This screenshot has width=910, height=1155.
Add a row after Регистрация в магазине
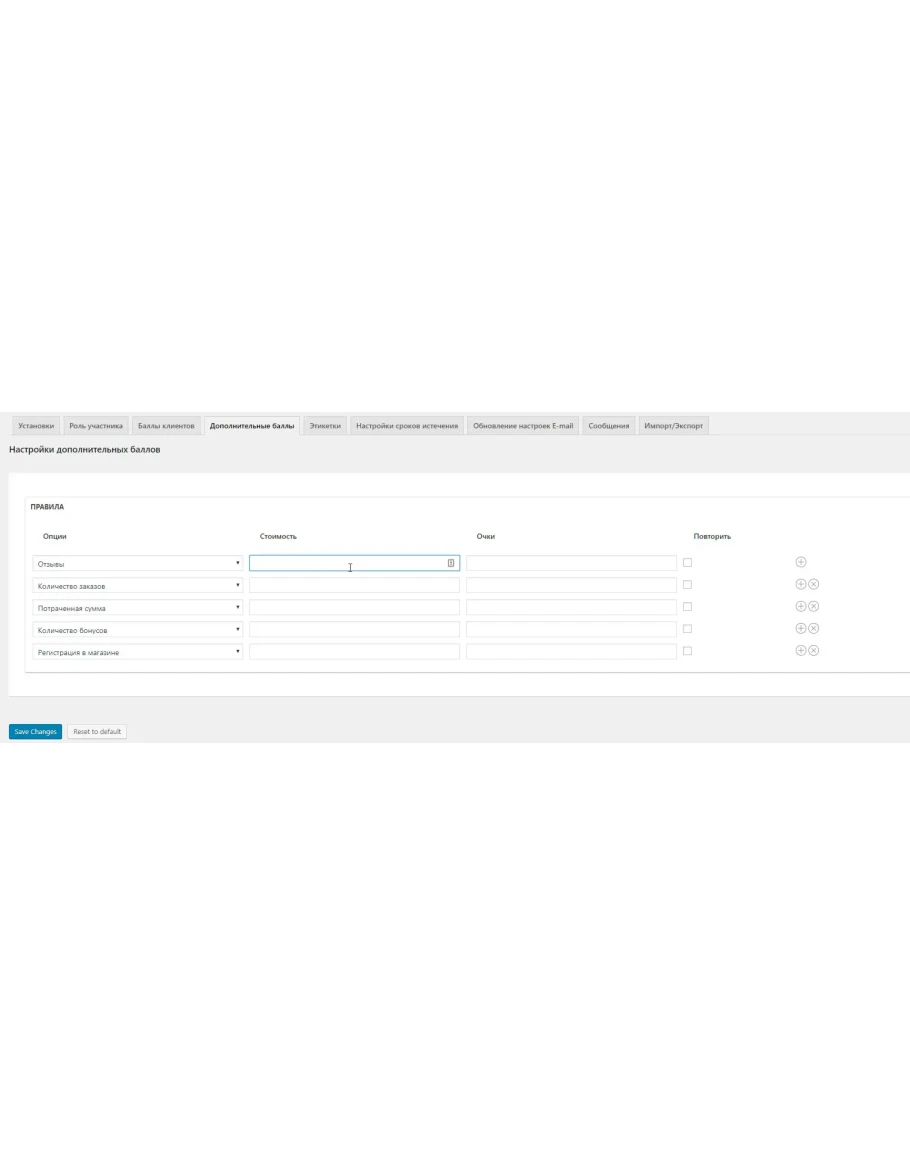[800, 651]
